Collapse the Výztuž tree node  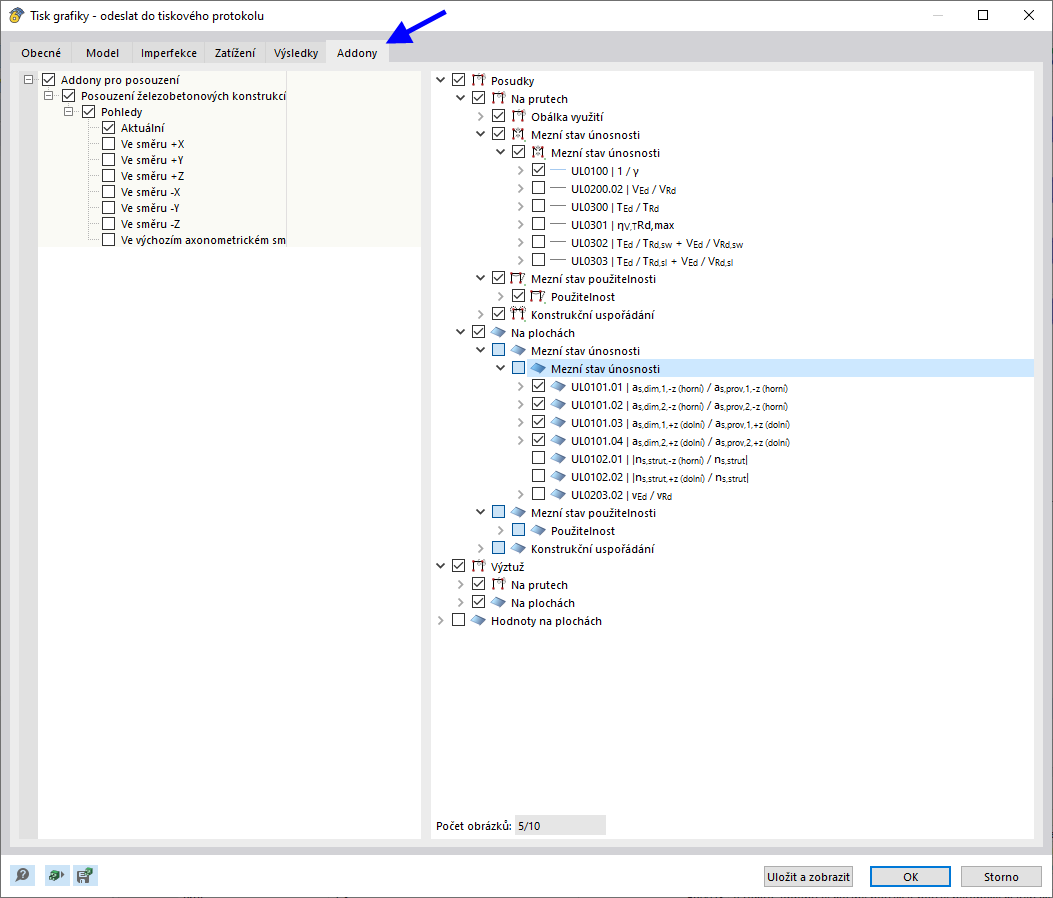pyautogui.click(x=441, y=566)
